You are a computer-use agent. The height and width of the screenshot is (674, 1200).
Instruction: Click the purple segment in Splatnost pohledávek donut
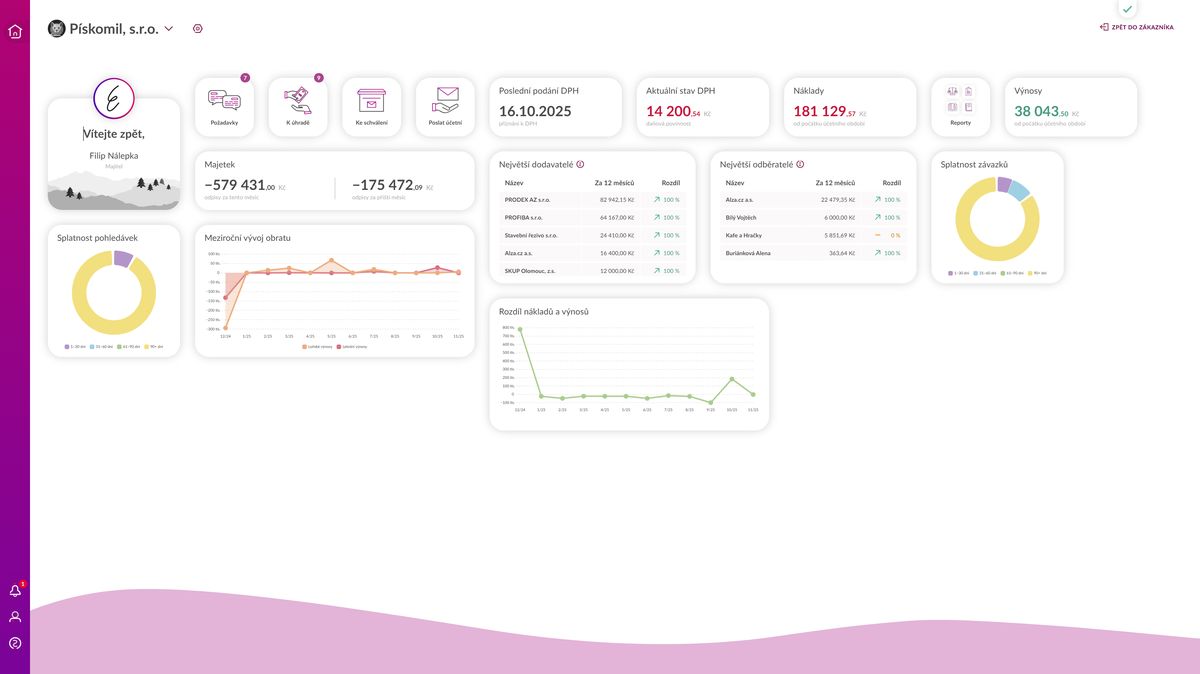(123, 258)
